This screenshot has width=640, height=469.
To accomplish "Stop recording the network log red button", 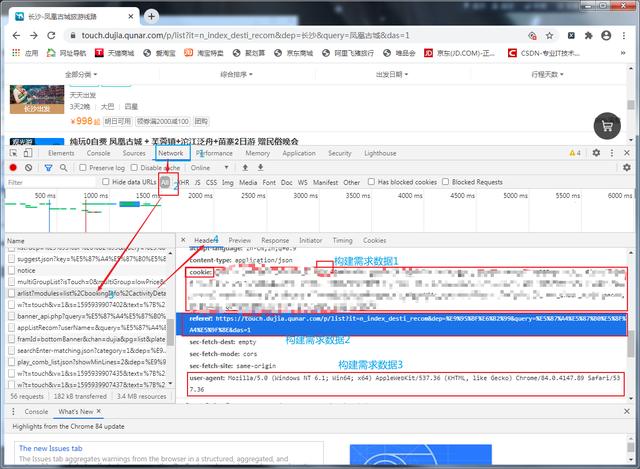I will click(13, 167).
